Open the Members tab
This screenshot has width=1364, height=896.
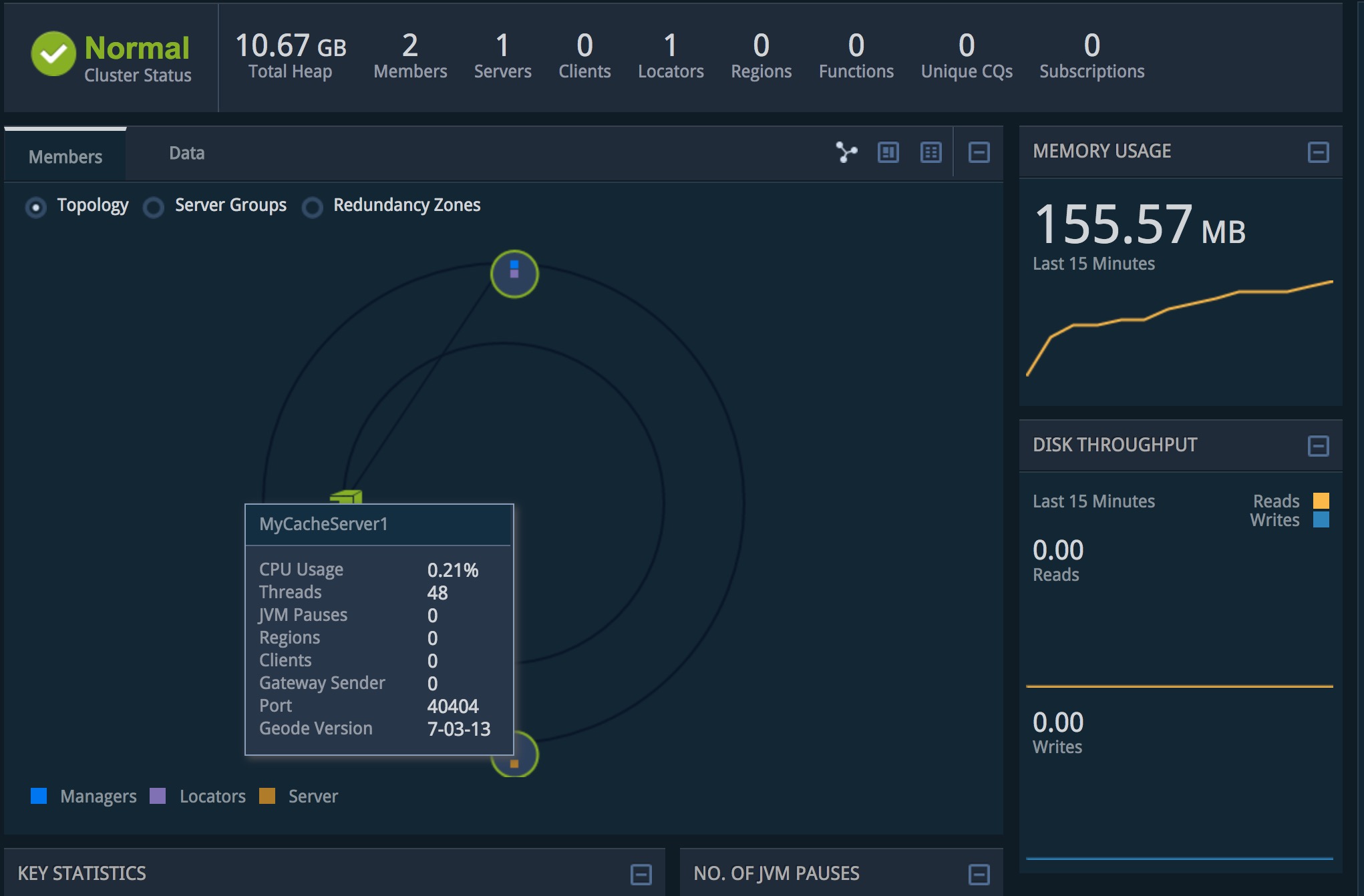pos(65,157)
